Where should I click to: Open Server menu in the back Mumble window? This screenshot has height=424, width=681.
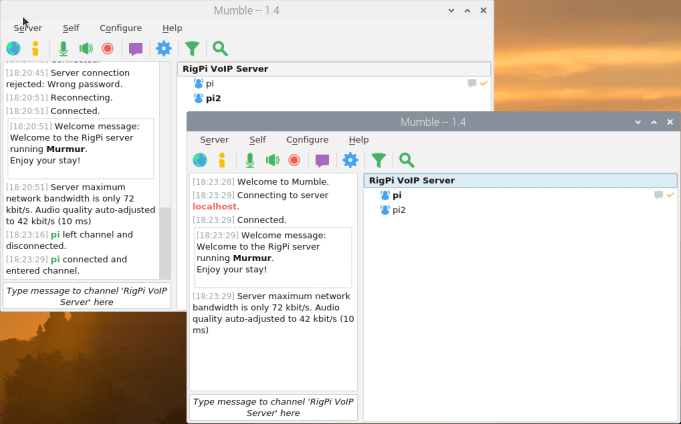pos(28,28)
